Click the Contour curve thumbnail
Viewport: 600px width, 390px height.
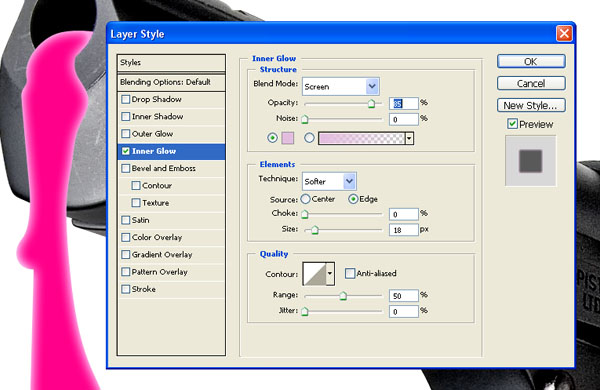tap(314, 274)
